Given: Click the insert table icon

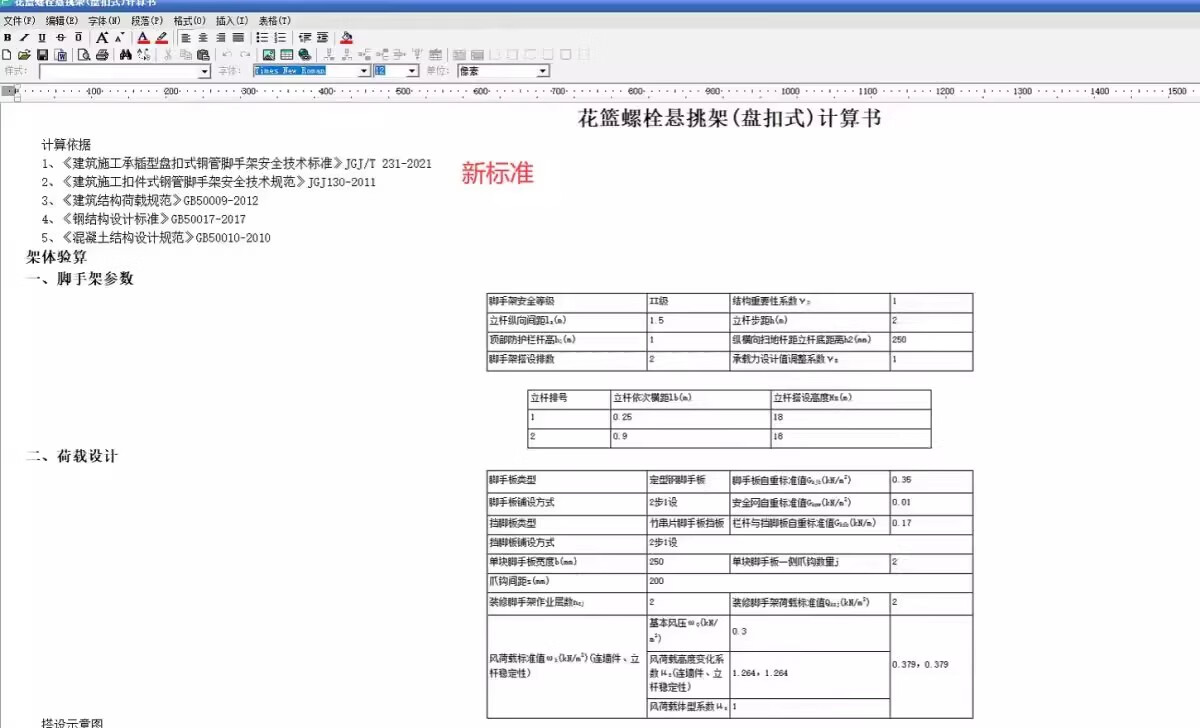Looking at the screenshot, I should coord(286,55).
